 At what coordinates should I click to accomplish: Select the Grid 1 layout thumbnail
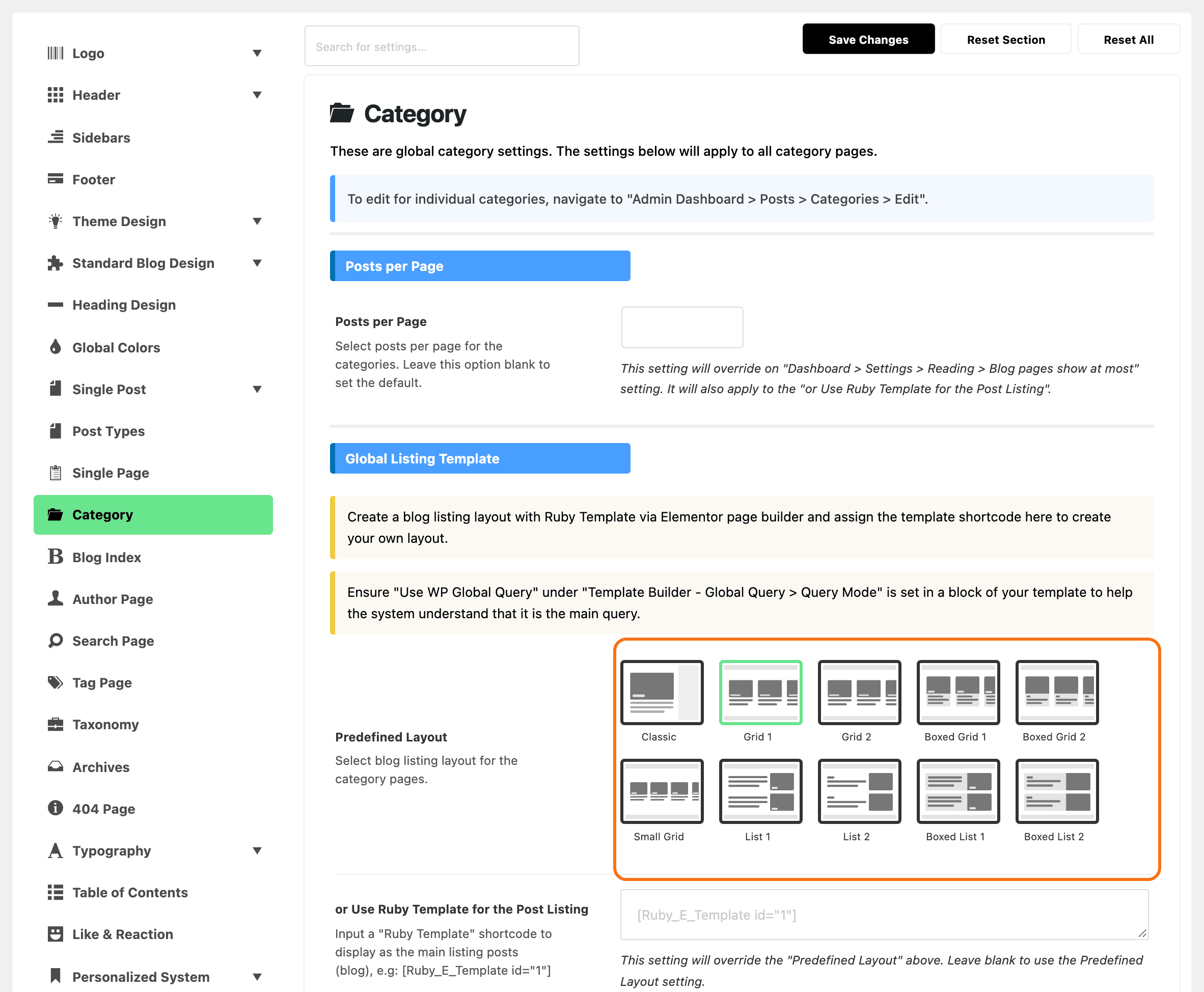click(x=760, y=693)
